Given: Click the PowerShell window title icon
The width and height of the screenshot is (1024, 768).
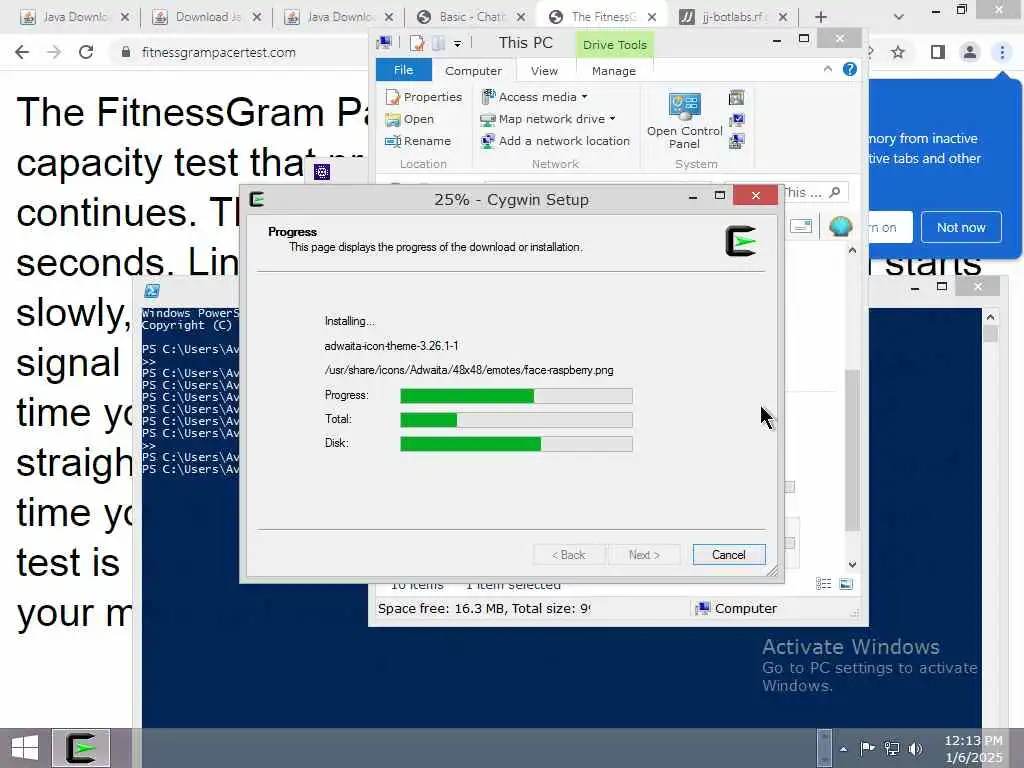Looking at the screenshot, I should tap(152, 291).
